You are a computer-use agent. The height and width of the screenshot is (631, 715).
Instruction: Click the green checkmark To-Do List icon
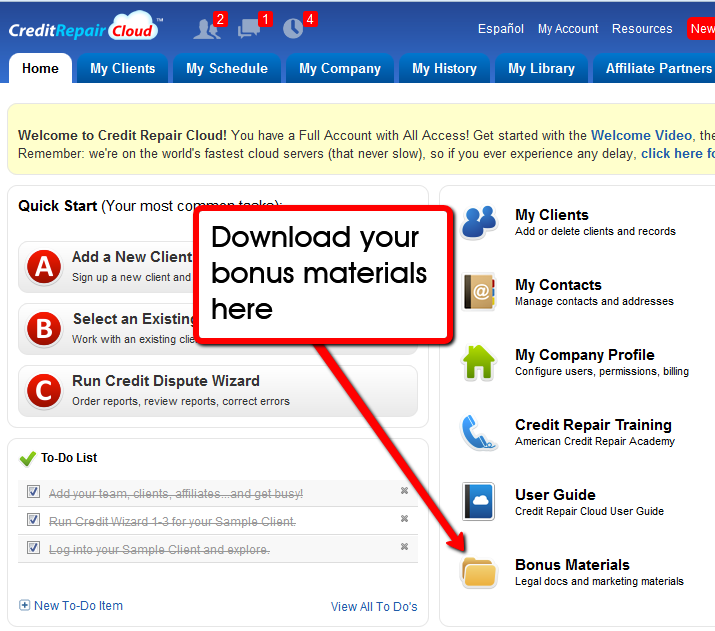(x=27, y=458)
